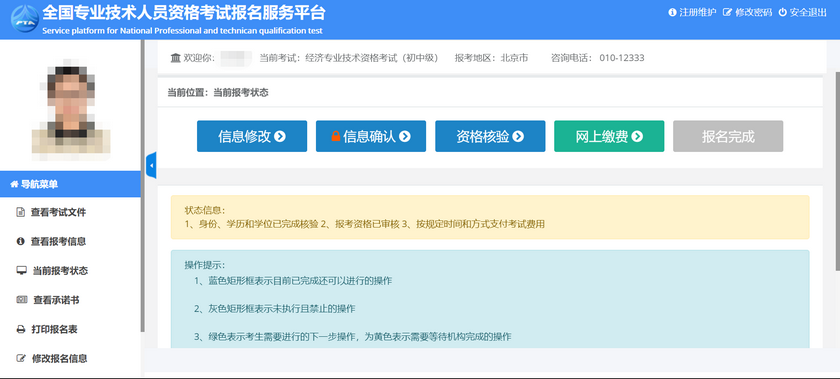Click the info icon beside 查看报考信息
Viewport: 840px width, 379px height.
click(21, 241)
